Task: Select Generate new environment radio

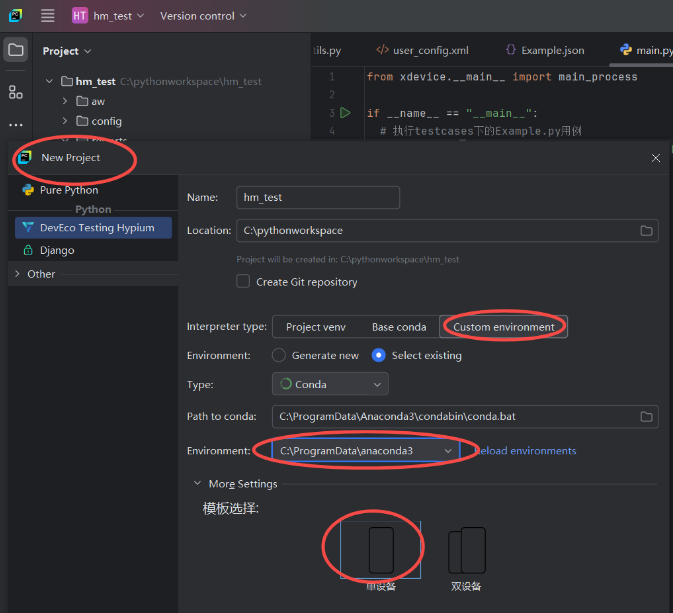Action: pos(279,355)
